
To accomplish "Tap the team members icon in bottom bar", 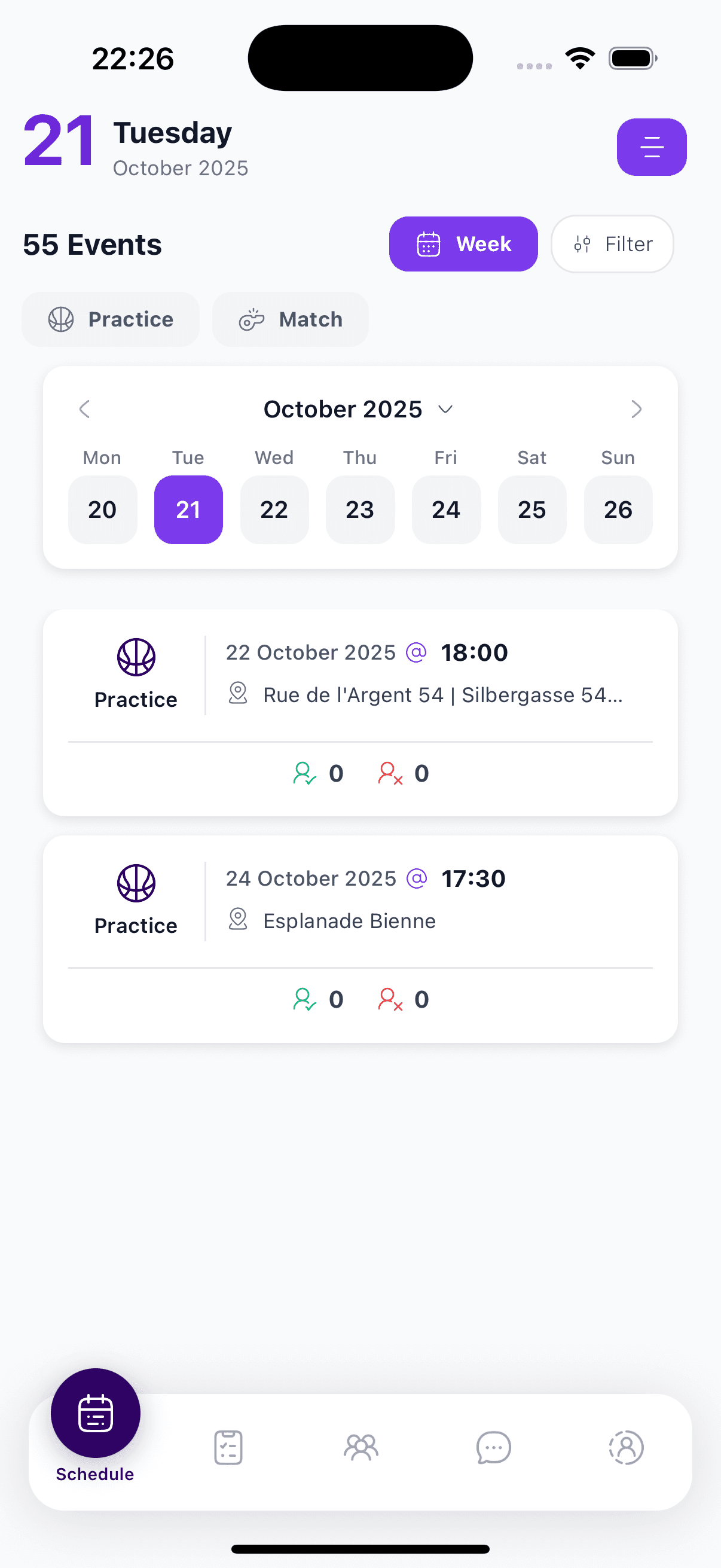I will (x=360, y=1447).
